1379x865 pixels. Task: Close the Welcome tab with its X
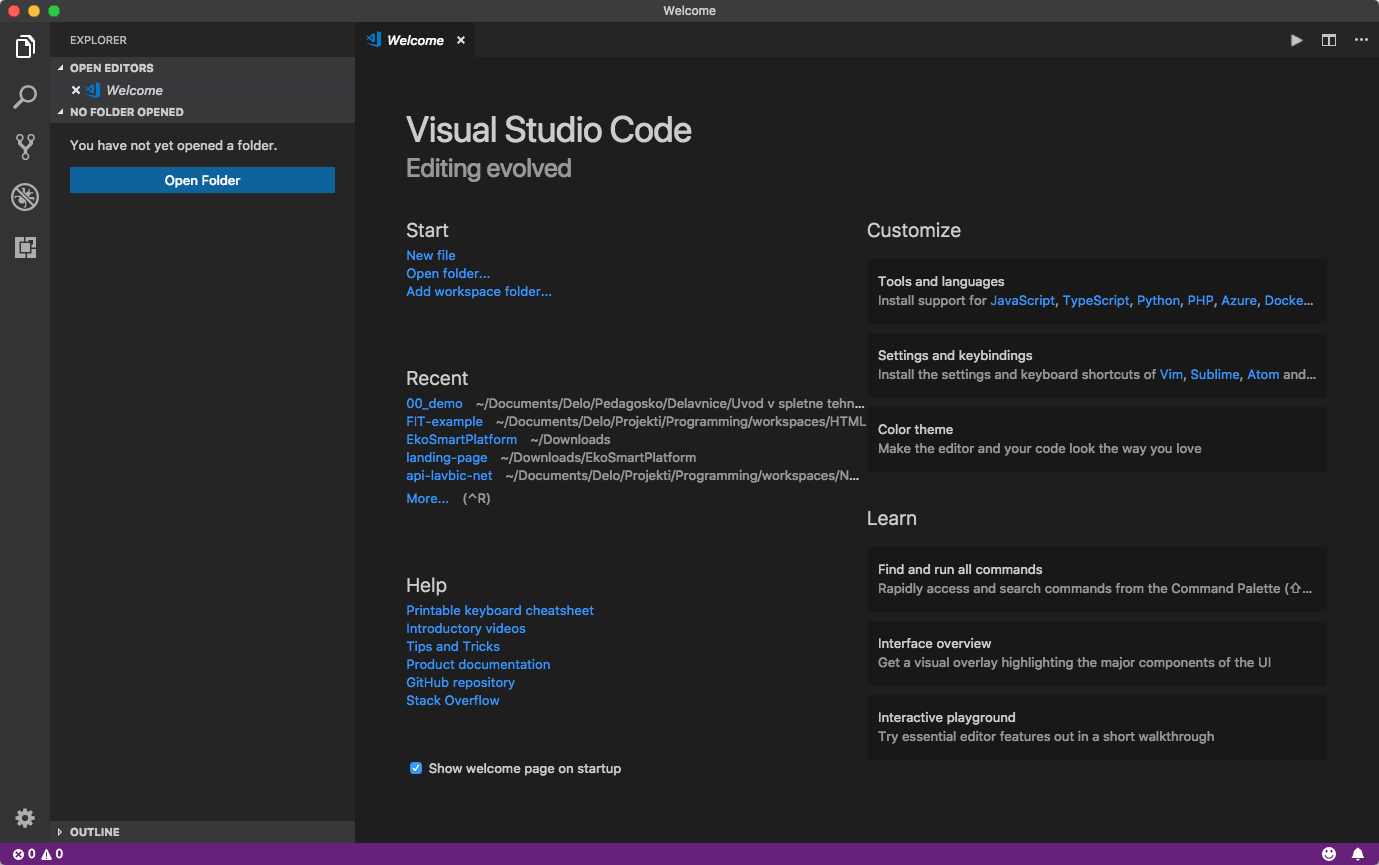(461, 40)
